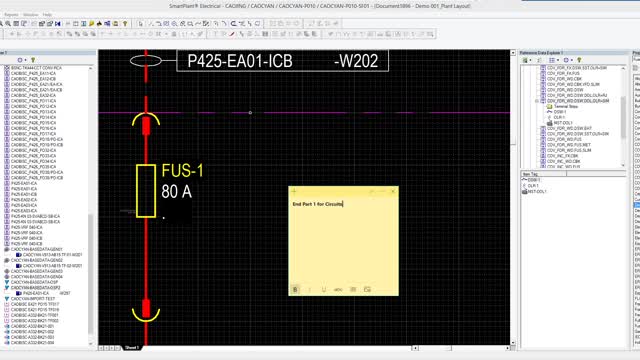Click first icon in Reference Data Explorer toolbar
The height and width of the screenshot is (360, 640).
point(526,60)
